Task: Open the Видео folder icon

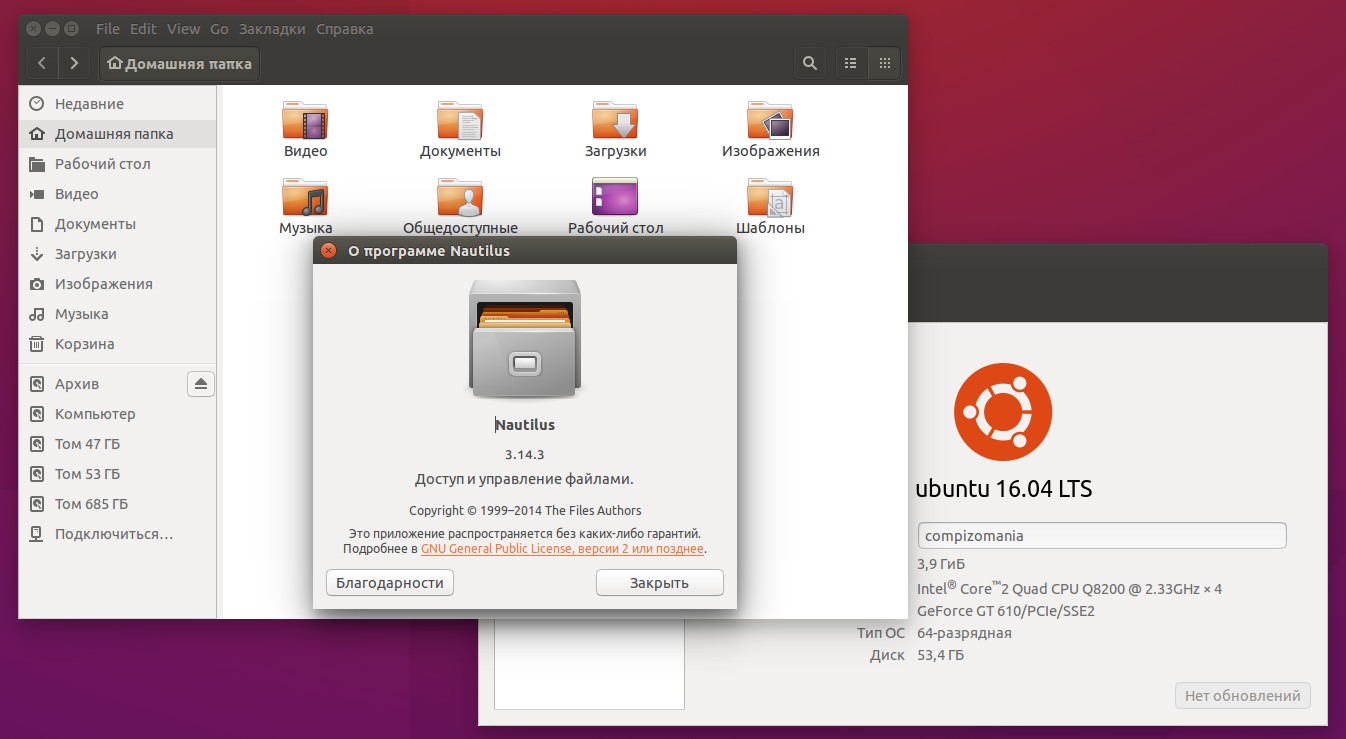Action: coord(305,121)
